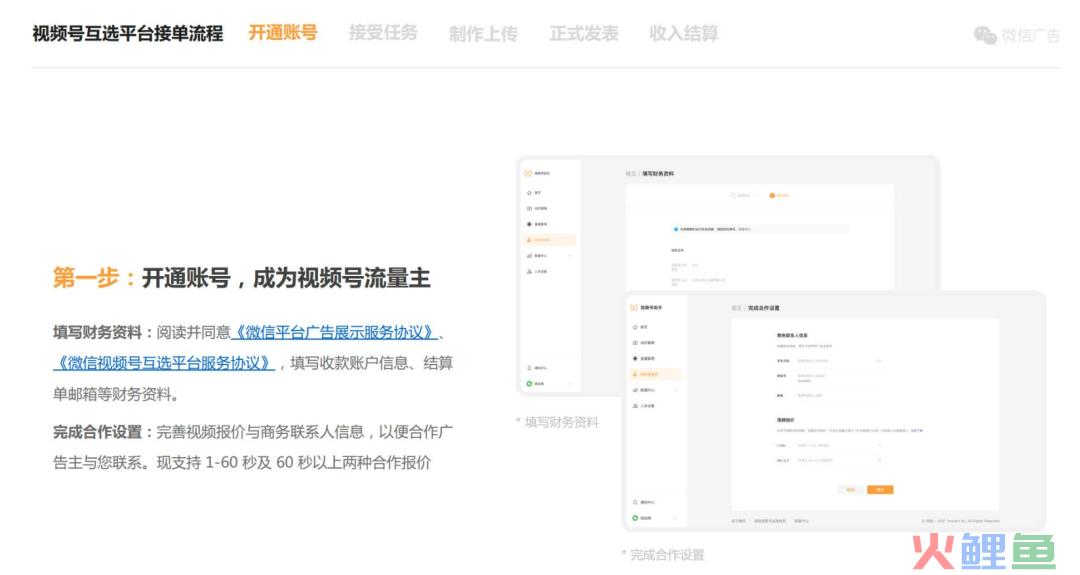Screen dimensions: 1080x575
Task: Select highlighted orange sidebar item in 填写财务资料 screenshot
Action: click(x=549, y=240)
